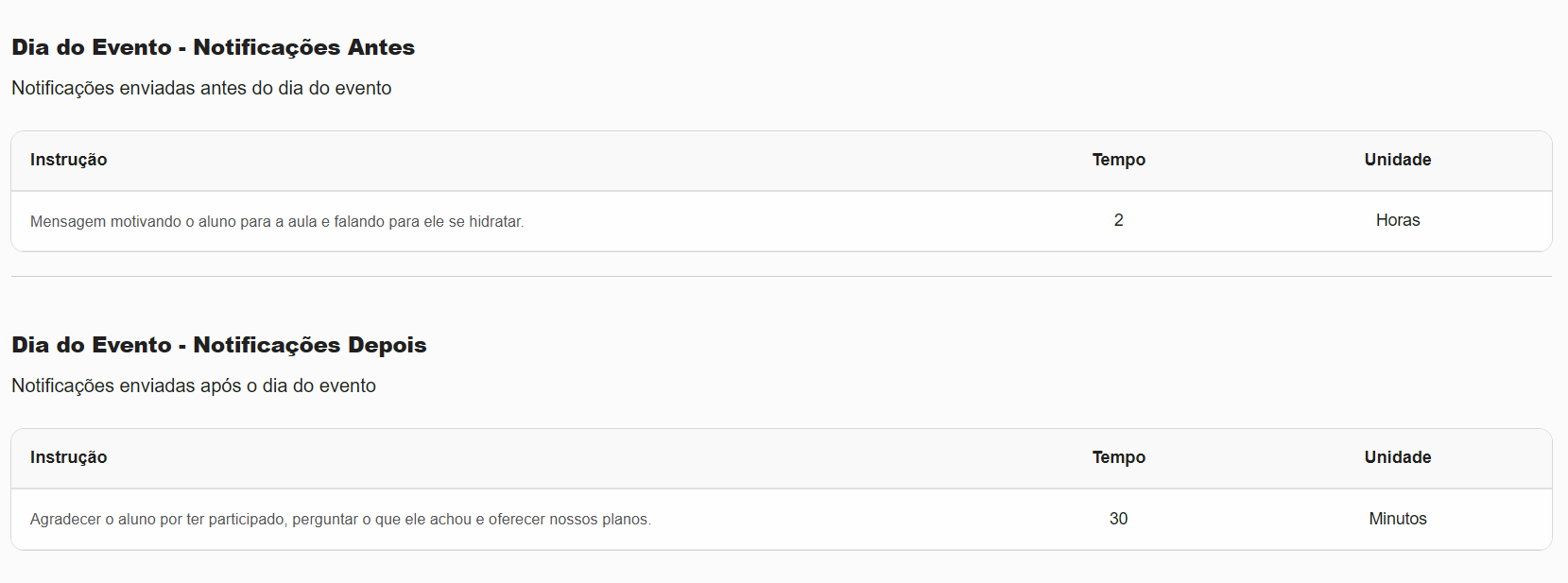Select the 'Minutos' unit cell
1568x583 pixels.
pyautogui.click(x=1397, y=519)
